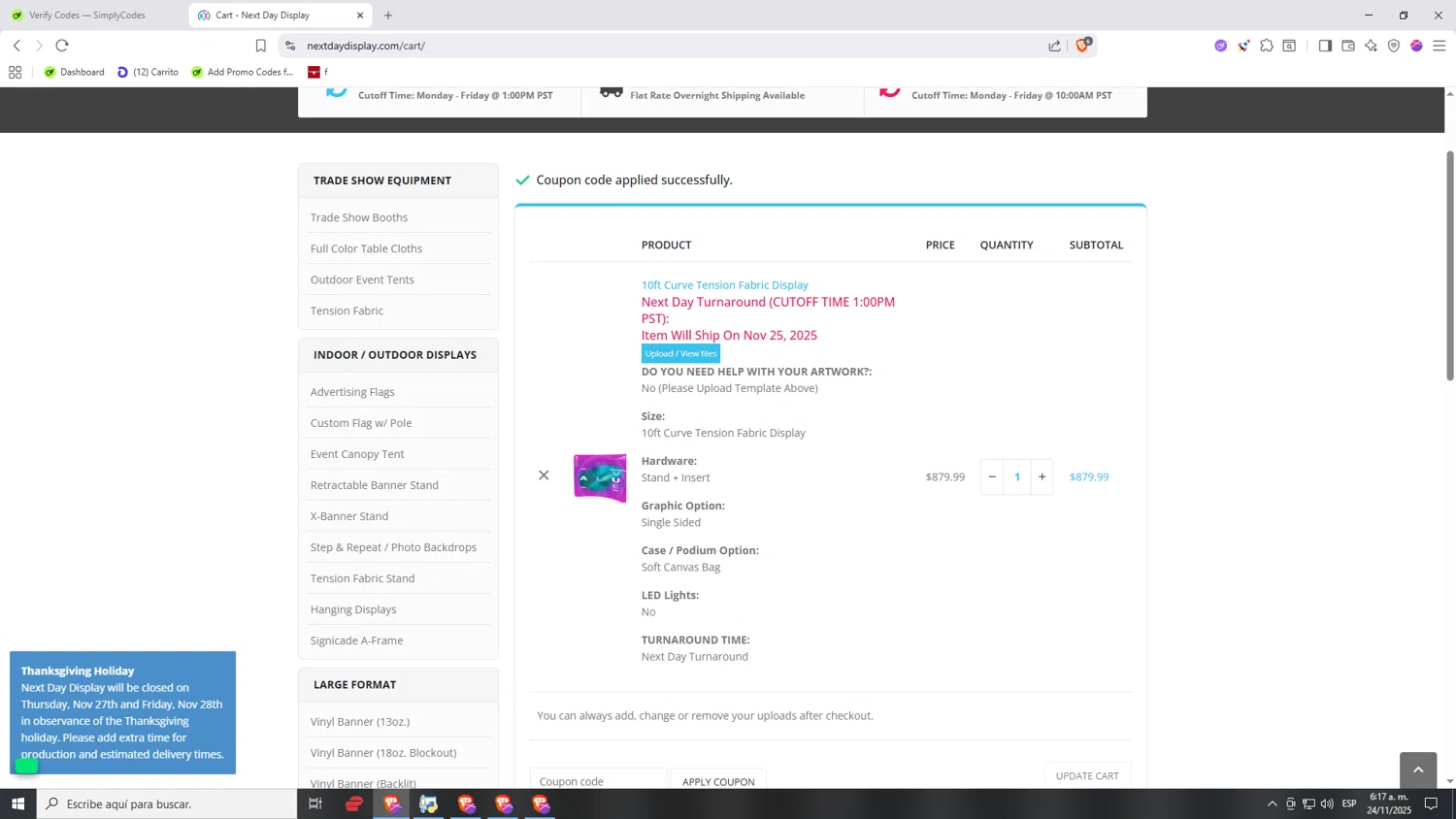Open Tension Fabric category
1456x819 pixels.
pyautogui.click(x=347, y=311)
